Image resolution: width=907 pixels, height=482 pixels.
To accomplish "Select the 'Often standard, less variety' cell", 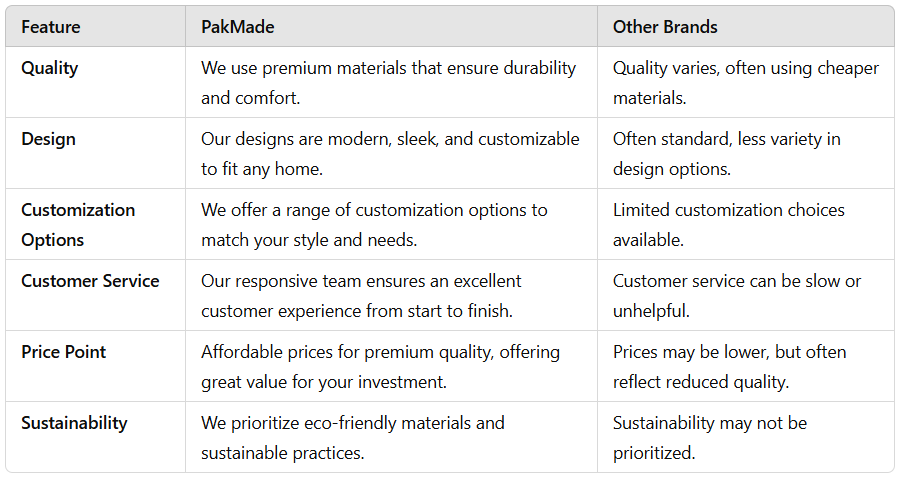I will coord(726,154).
